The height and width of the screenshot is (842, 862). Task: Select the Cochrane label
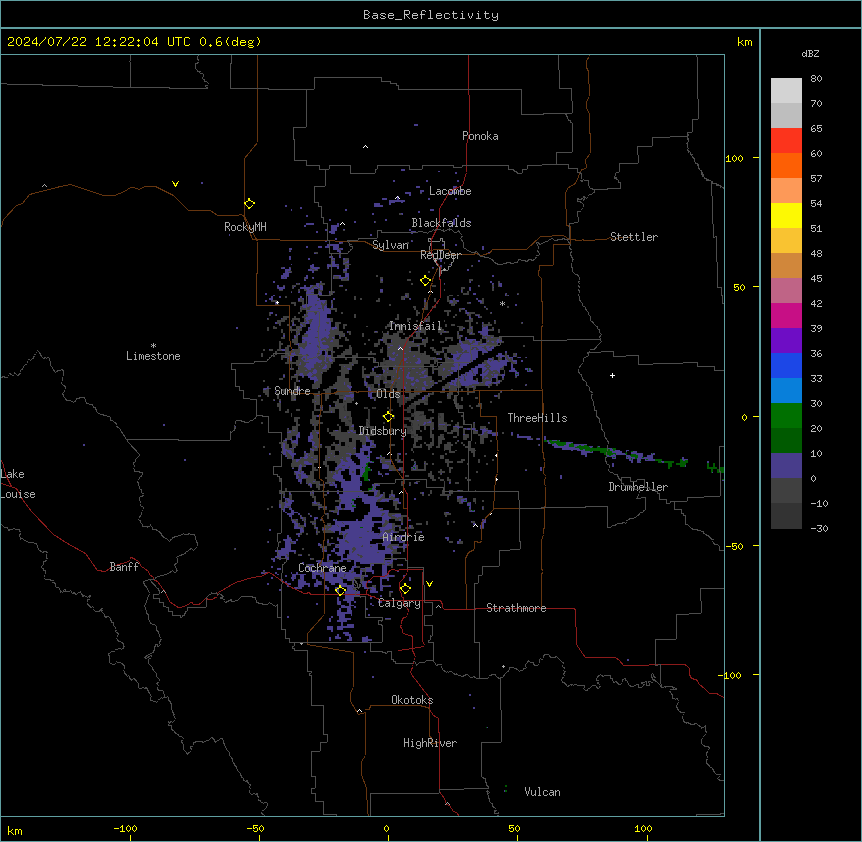322,568
